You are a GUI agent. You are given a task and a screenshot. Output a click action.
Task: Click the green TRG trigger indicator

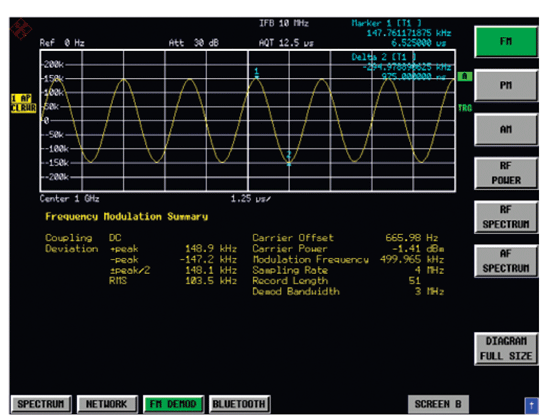coord(465,108)
